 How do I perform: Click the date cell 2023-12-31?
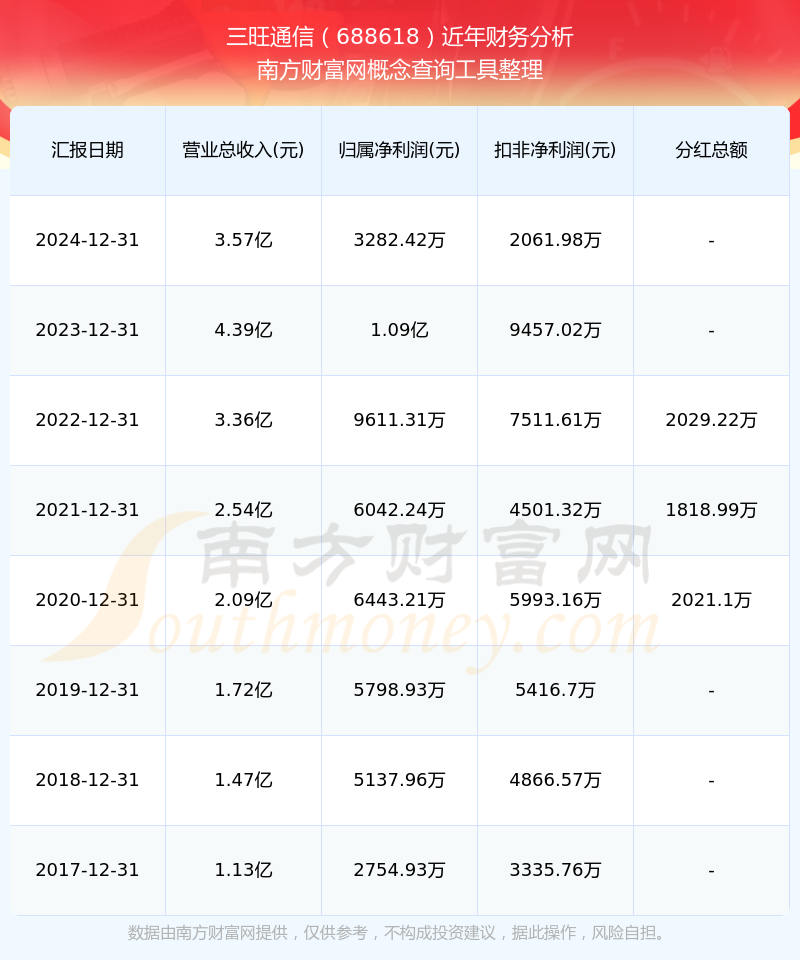pyautogui.click(x=88, y=330)
